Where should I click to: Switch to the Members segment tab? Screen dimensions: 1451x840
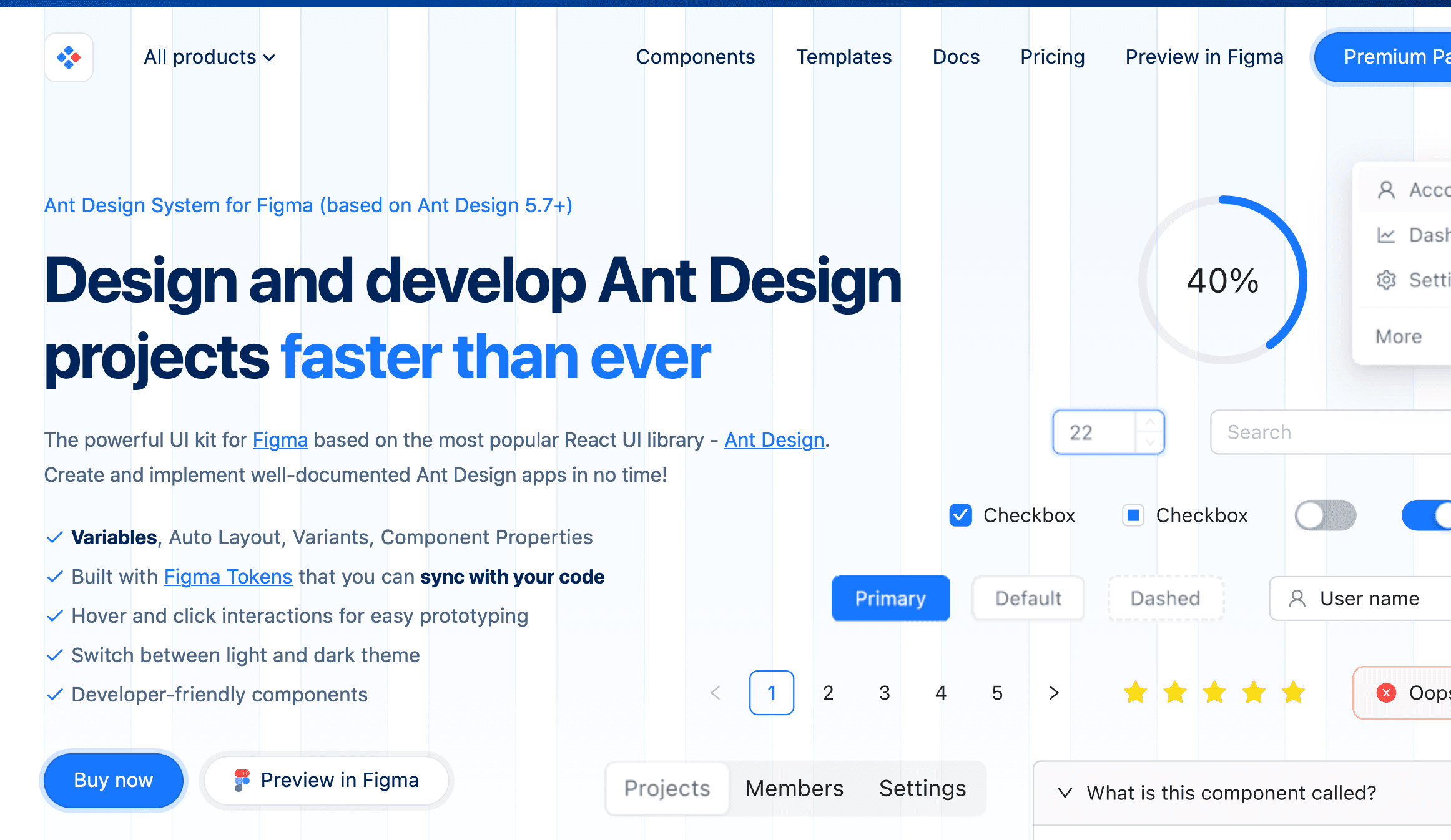coord(794,788)
